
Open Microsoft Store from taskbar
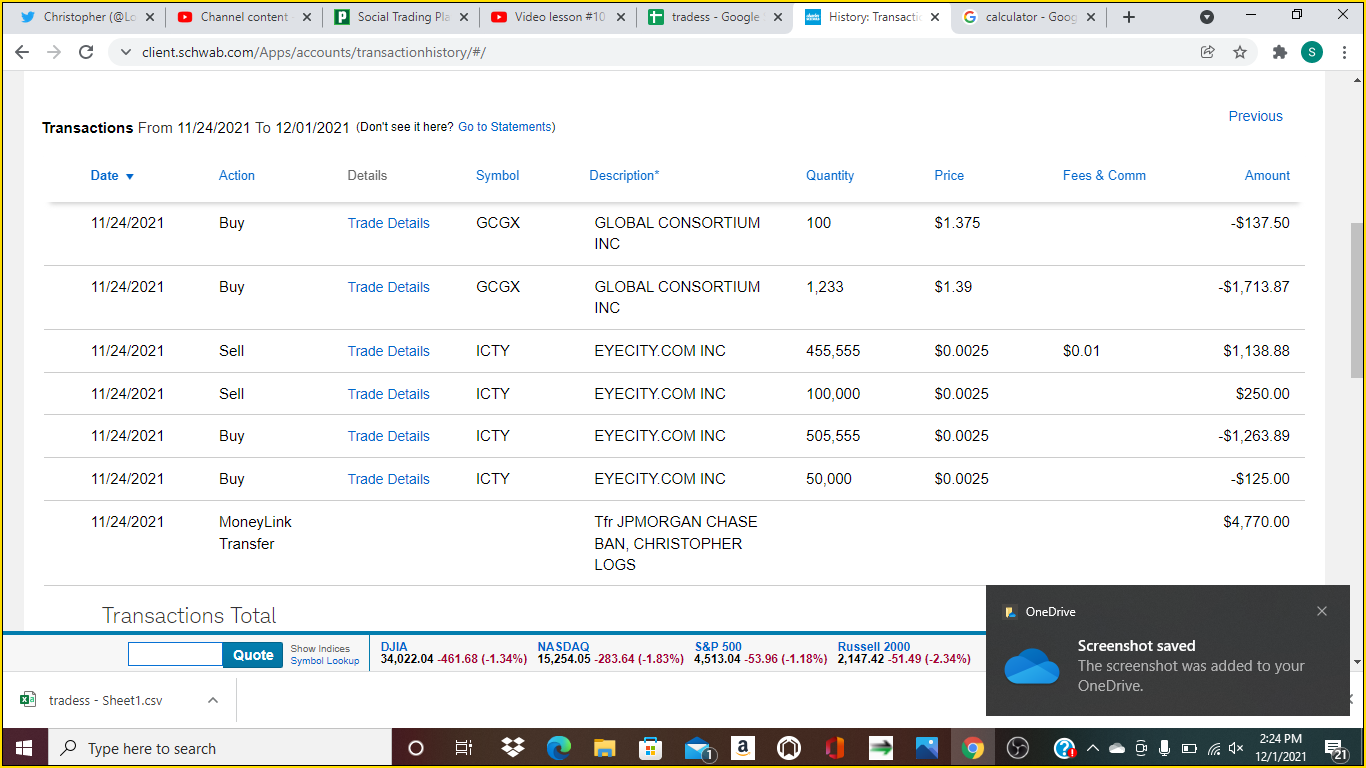(651, 748)
